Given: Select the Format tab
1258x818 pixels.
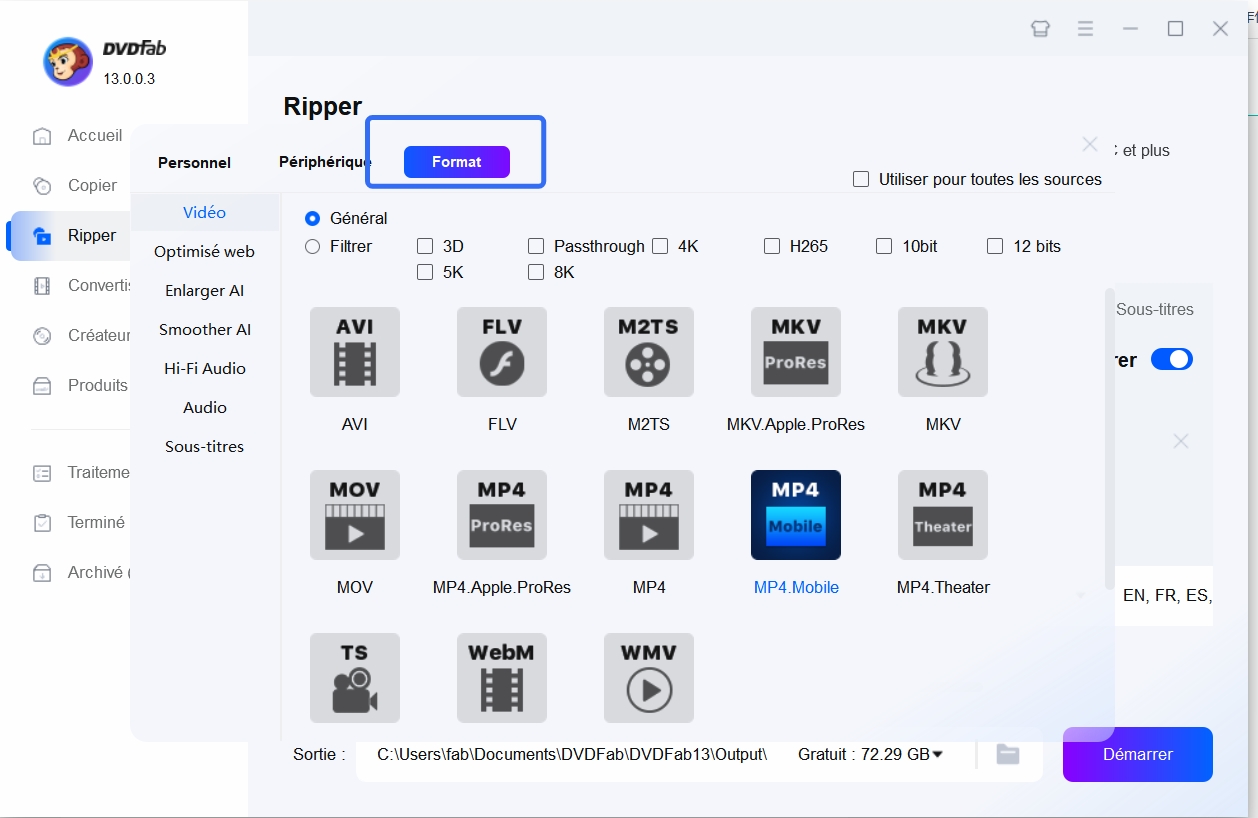Looking at the screenshot, I should pyautogui.click(x=457, y=162).
